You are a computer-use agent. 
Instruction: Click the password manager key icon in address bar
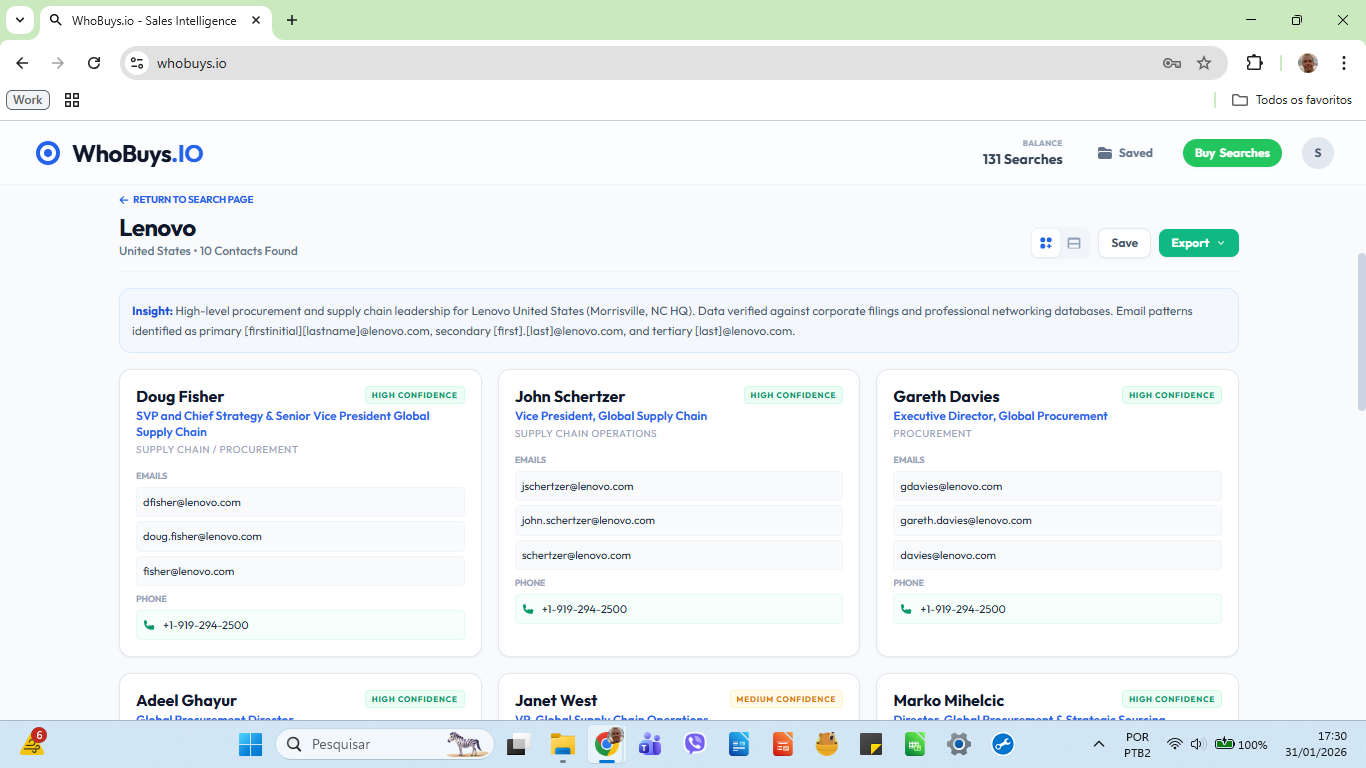[x=1170, y=62]
